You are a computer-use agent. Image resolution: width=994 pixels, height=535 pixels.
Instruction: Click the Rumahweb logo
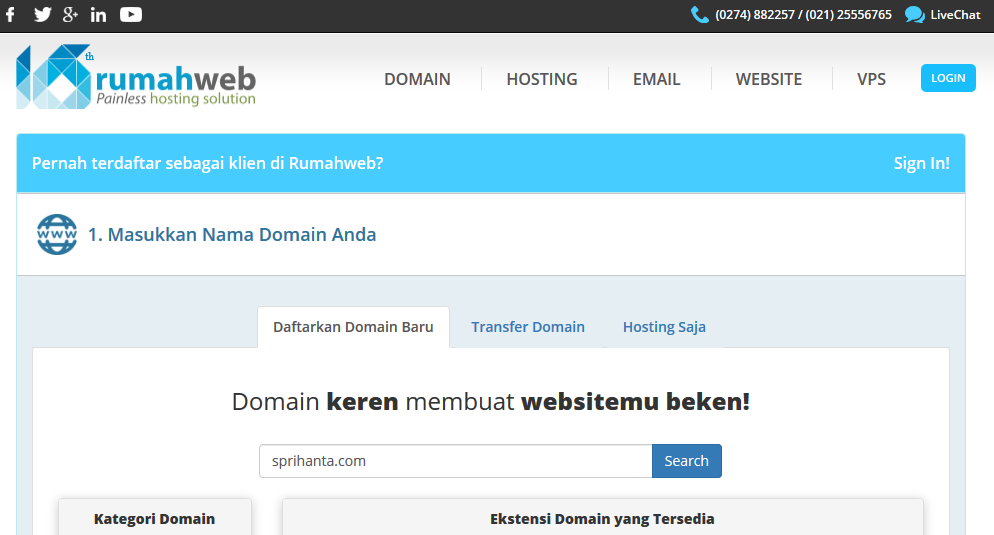coord(136,77)
